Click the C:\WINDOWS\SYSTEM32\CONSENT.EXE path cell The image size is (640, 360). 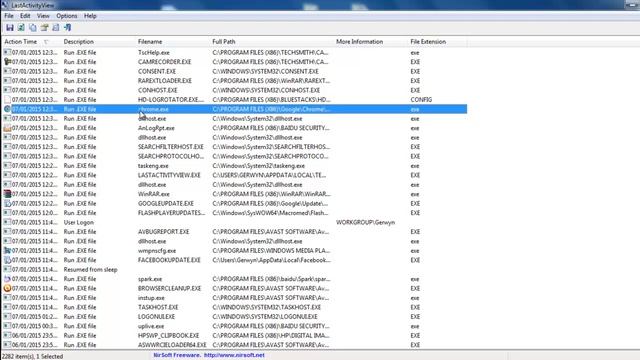(265, 71)
